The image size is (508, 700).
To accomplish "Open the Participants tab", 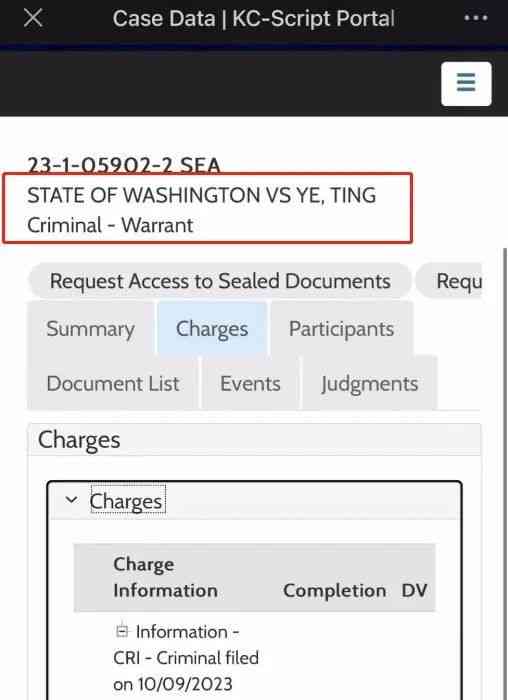I will (341, 329).
